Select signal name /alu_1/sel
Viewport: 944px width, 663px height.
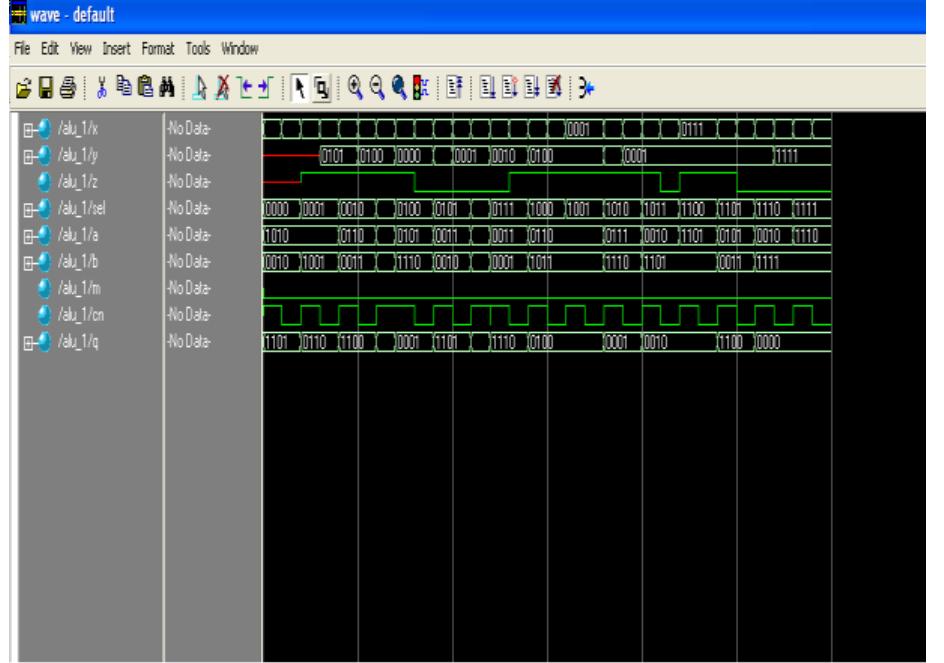click(81, 208)
